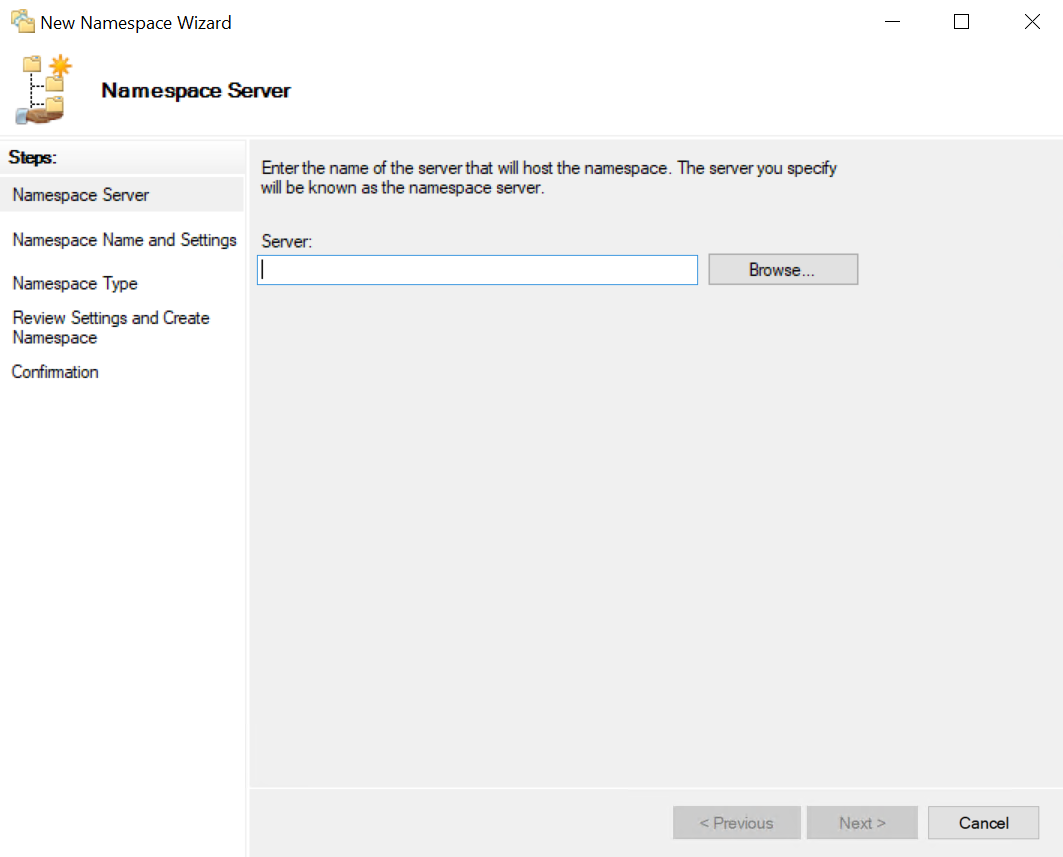Click the bold Namespace Server page heading
Image resolution: width=1063 pixels, height=857 pixels.
pos(196,91)
